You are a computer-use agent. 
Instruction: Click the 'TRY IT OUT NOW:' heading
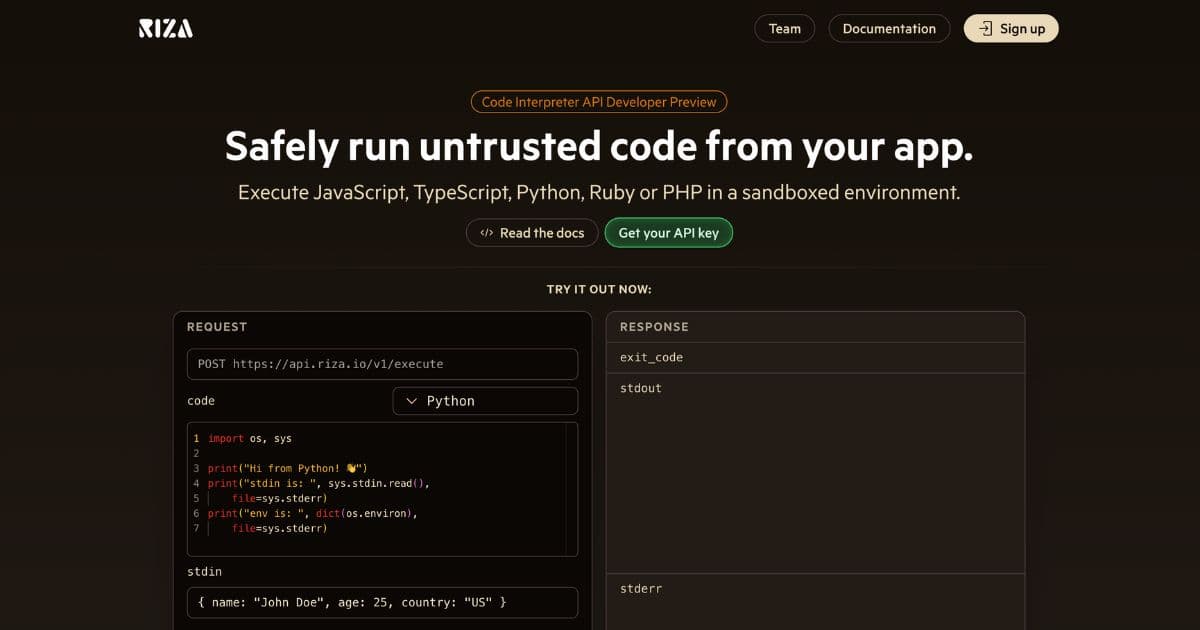point(599,289)
